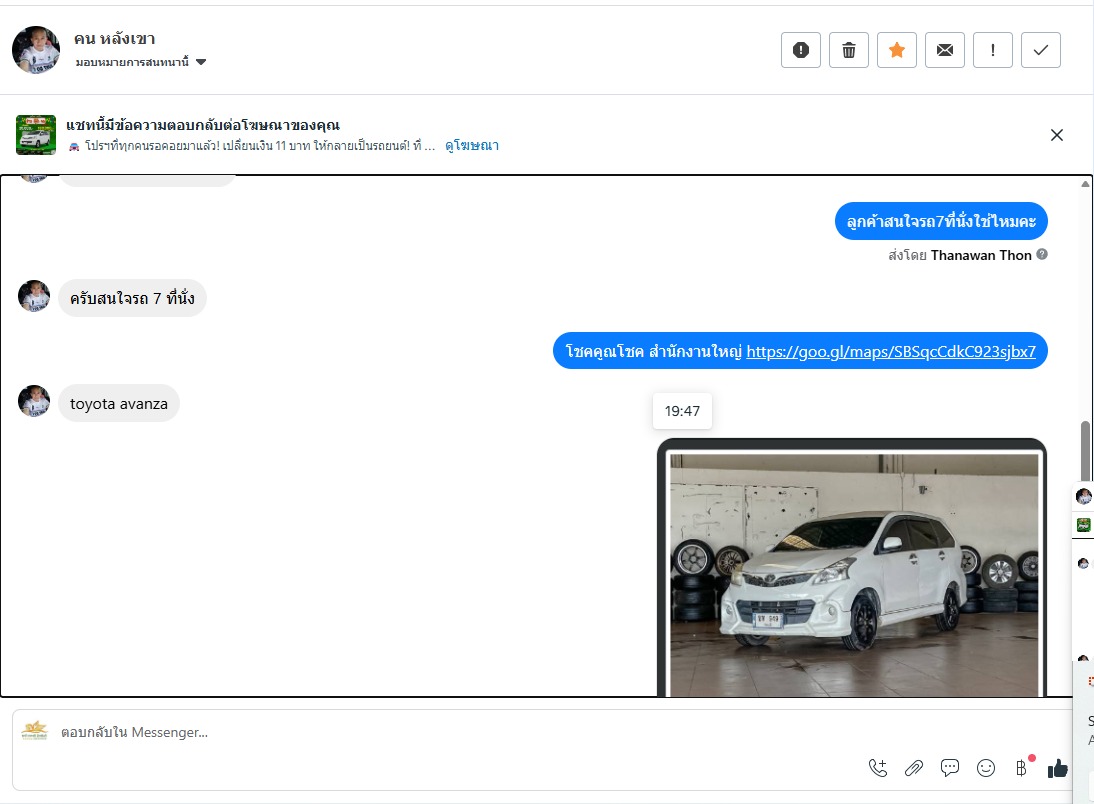Mark conversation done with checkmark
This screenshot has width=1094, height=804.
[x=1041, y=50]
